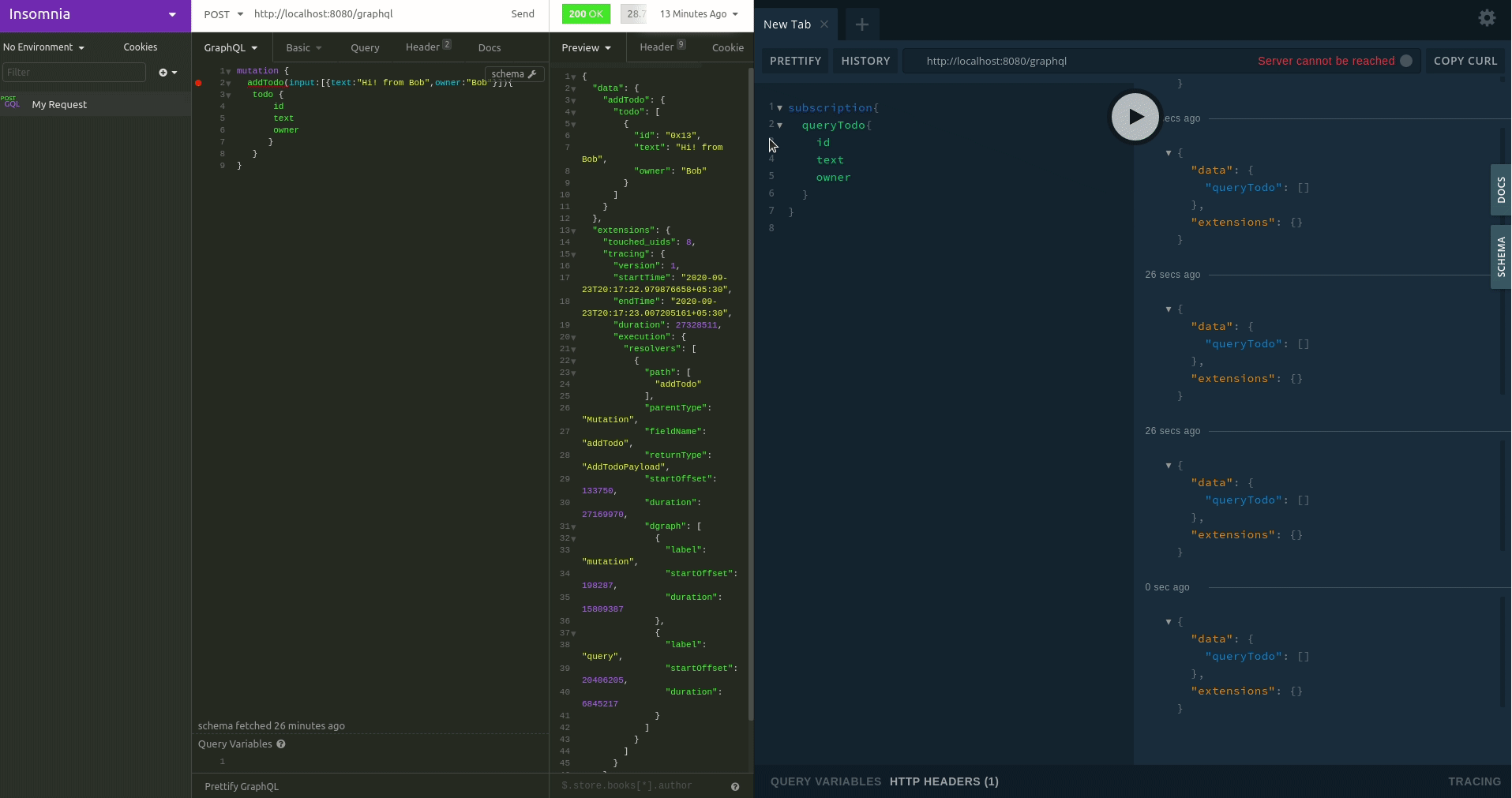The height and width of the screenshot is (798, 1512).
Task: Click the 28.7 response time badge
Action: [635, 14]
